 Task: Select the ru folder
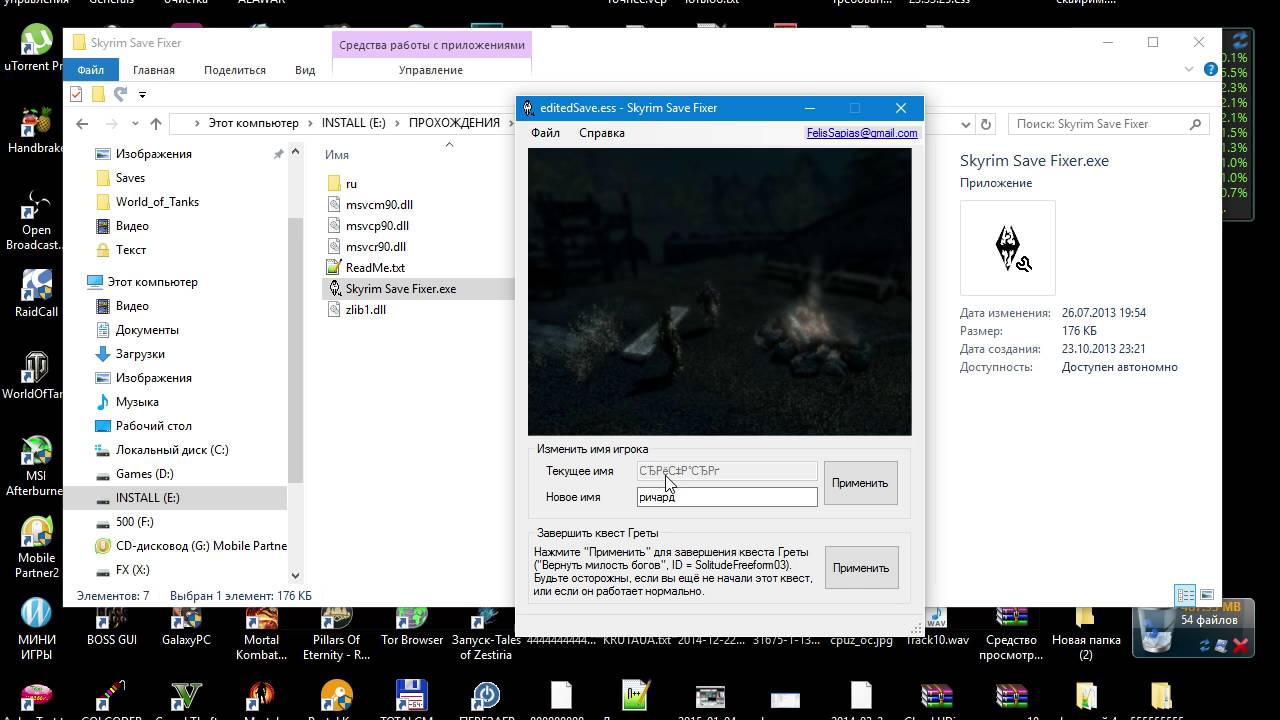tap(351, 184)
